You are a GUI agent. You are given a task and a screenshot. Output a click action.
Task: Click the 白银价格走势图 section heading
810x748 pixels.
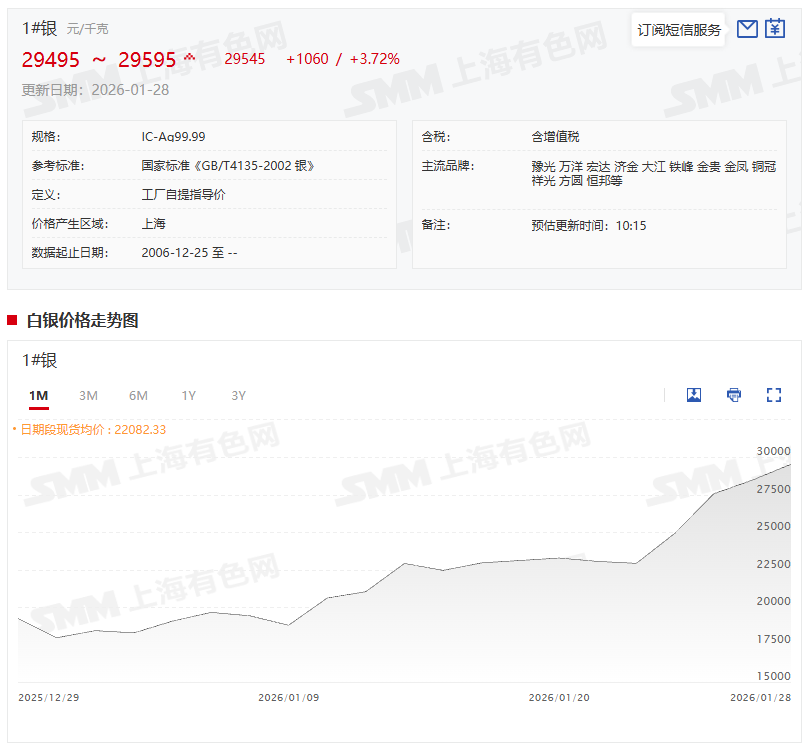pyautogui.click(x=82, y=320)
